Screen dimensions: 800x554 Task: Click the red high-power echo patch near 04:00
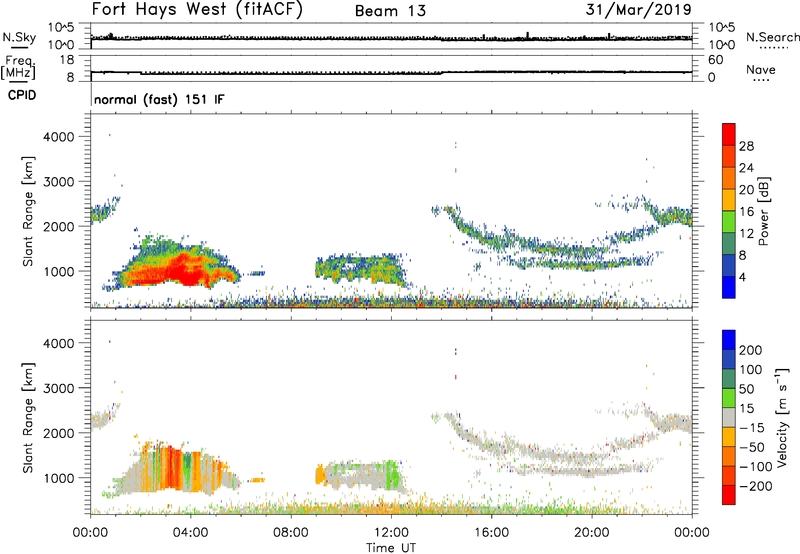(190, 269)
